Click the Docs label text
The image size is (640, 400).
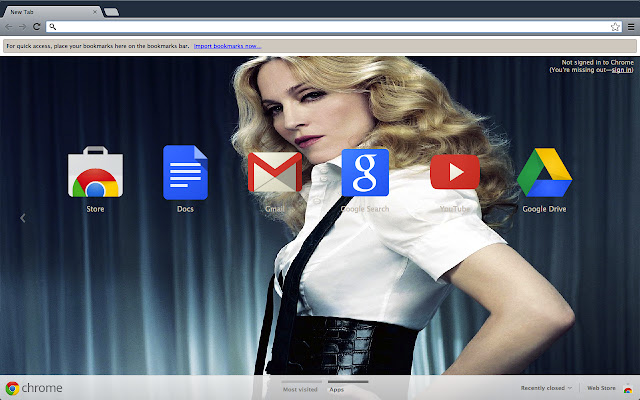(x=185, y=209)
